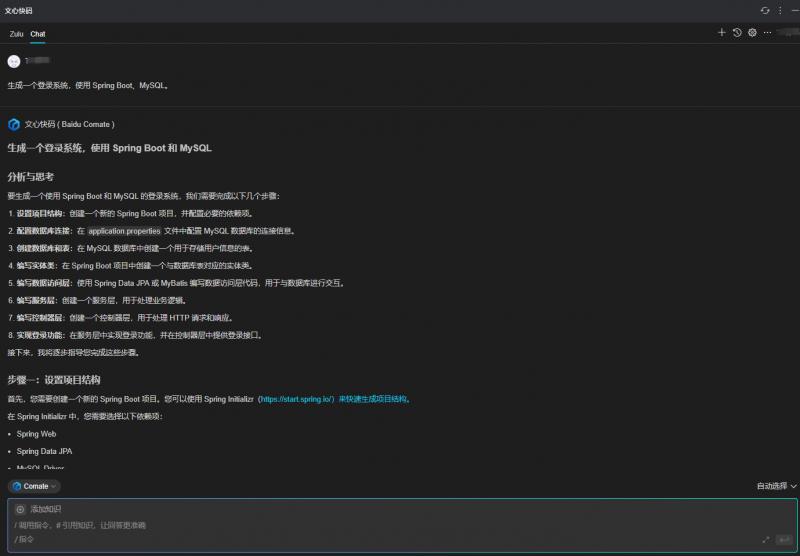800x556 pixels.
Task: Click the add knowledge plus icon
Action: click(x=19, y=509)
